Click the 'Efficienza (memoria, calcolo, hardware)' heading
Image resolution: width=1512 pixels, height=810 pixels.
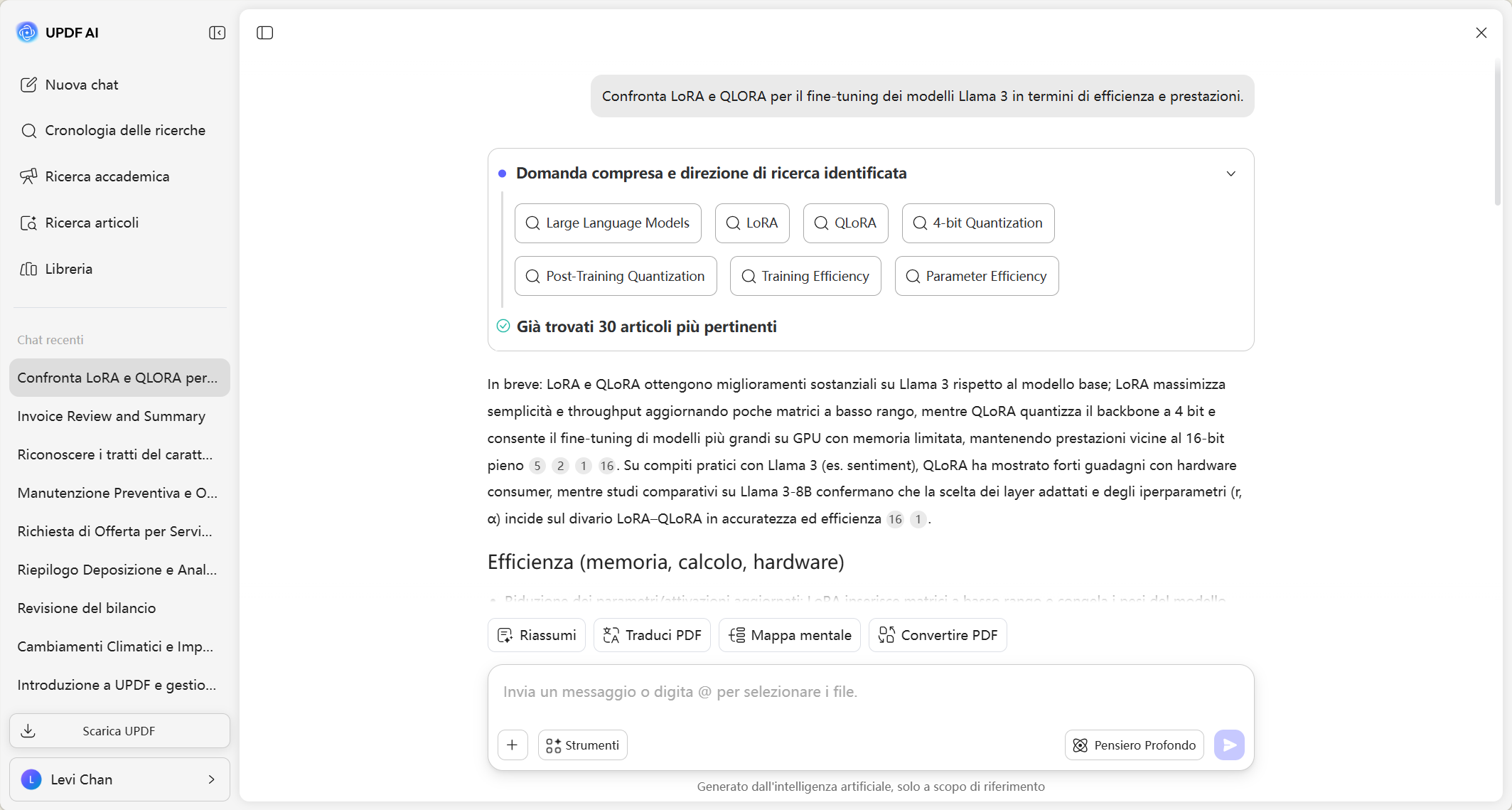pyautogui.click(x=666, y=563)
